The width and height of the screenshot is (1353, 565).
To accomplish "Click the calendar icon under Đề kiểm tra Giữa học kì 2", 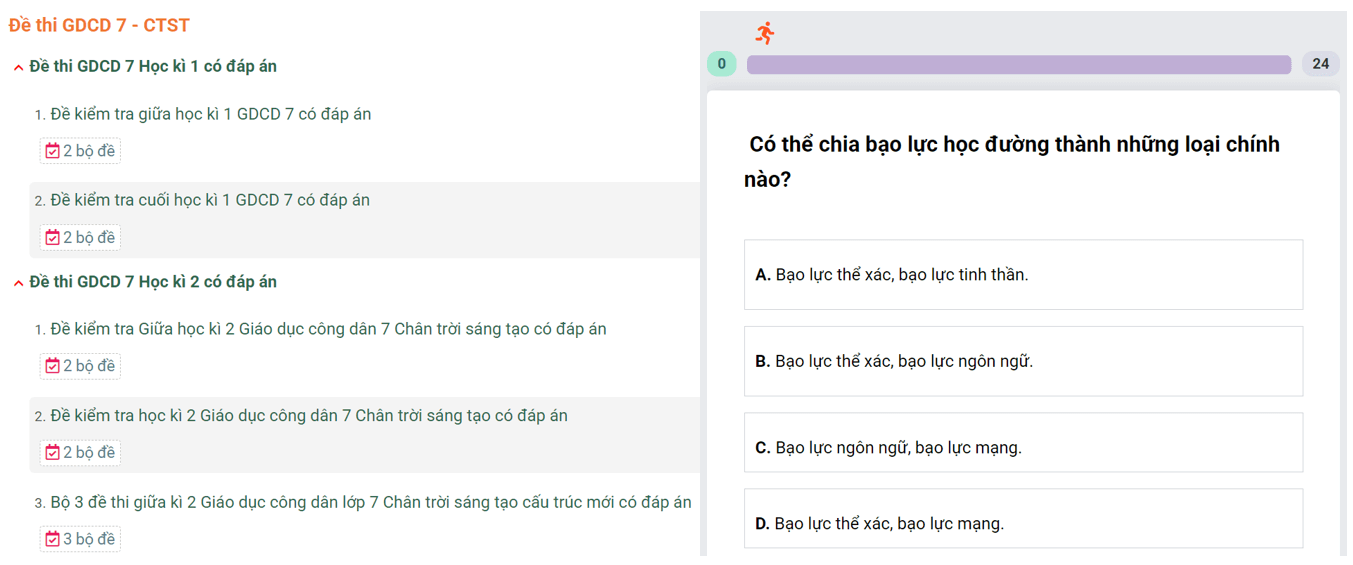I will click(52, 366).
